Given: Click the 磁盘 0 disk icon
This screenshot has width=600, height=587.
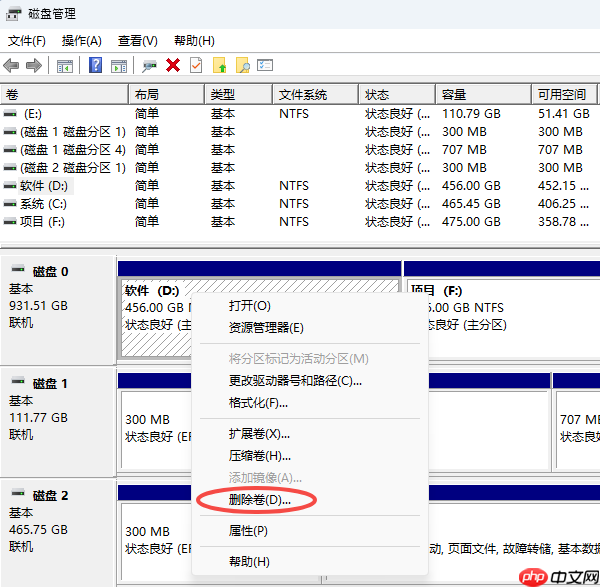Looking at the screenshot, I should tap(18, 269).
